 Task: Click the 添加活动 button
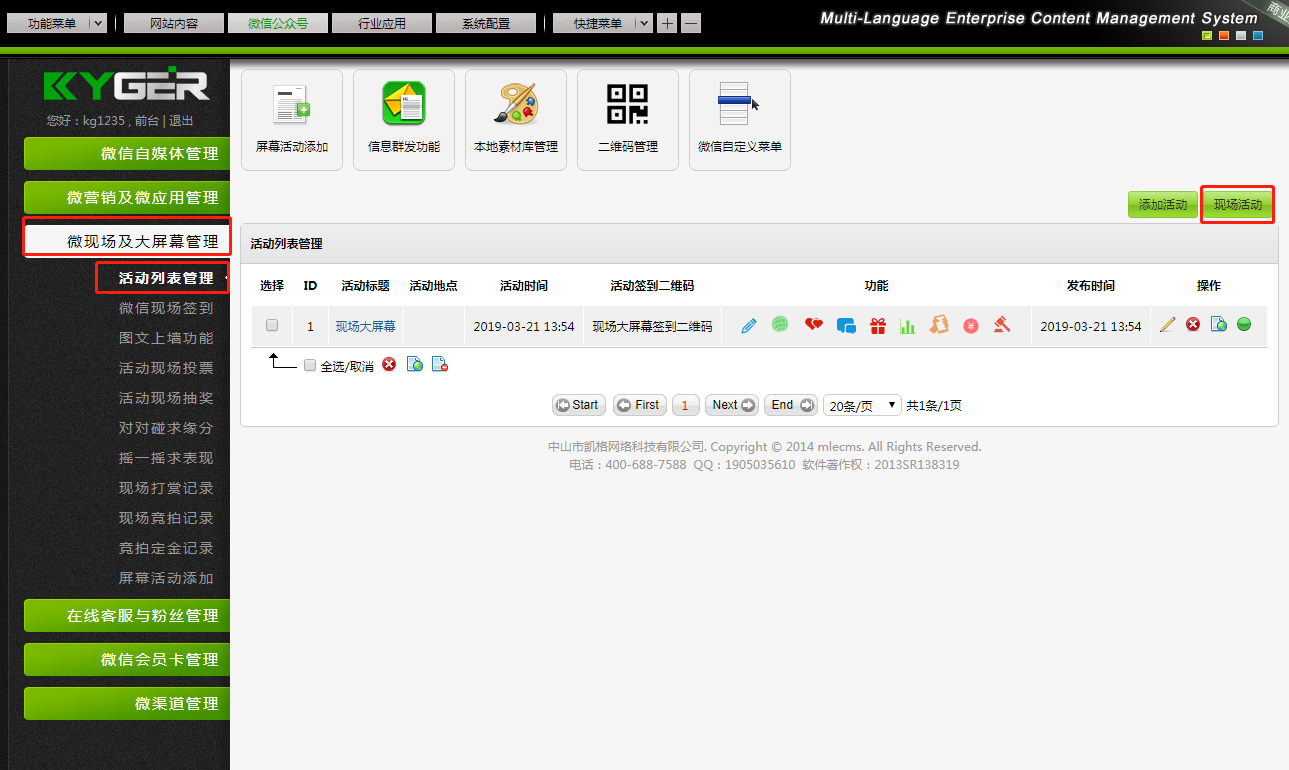[1162, 205]
